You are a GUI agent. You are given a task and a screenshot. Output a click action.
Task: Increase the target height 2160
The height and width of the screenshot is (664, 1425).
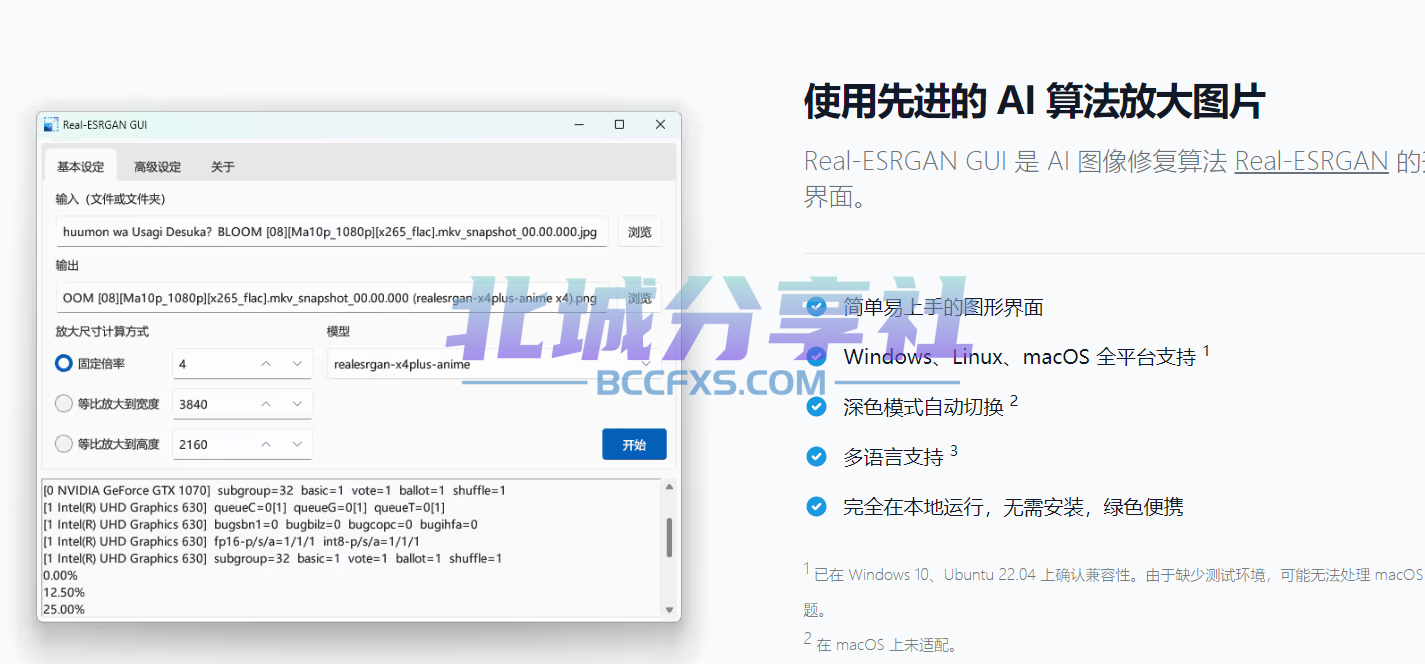coord(266,444)
